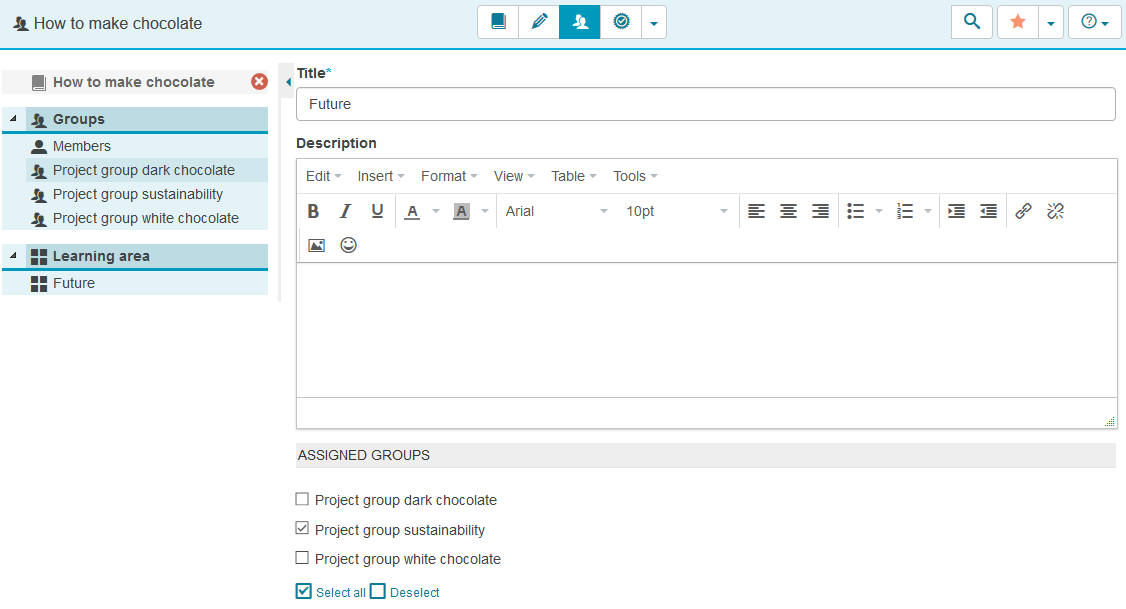The height and width of the screenshot is (609, 1126).
Task: Open the font family Arial dropdown
Action: pos(556,211)
